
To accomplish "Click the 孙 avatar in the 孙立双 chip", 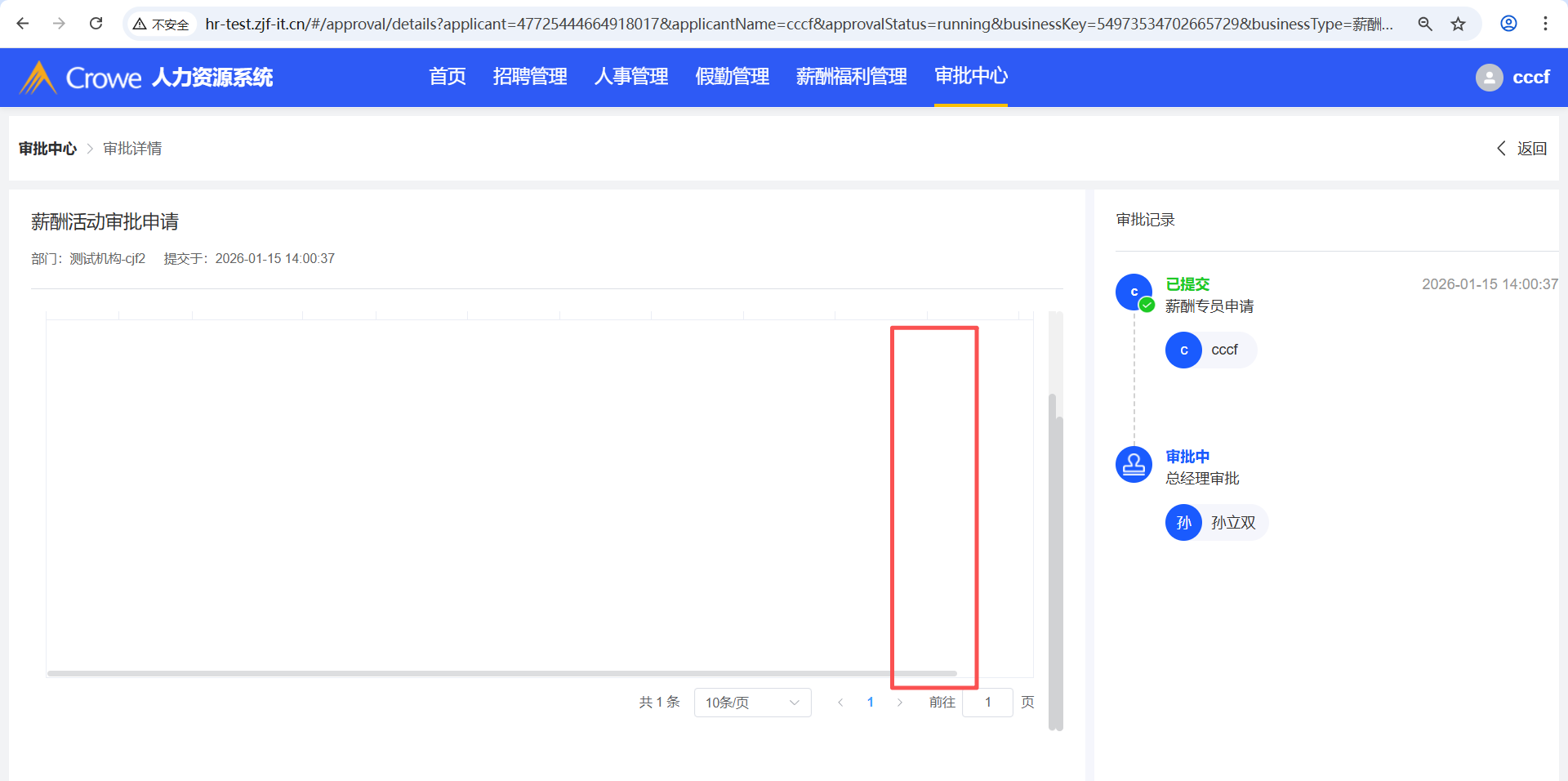I will 1183,523.
